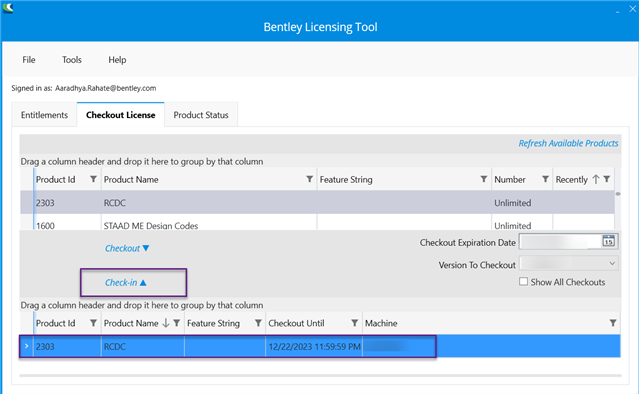
Task: Filter lower table Product Name column
Action: pos(176,323)
